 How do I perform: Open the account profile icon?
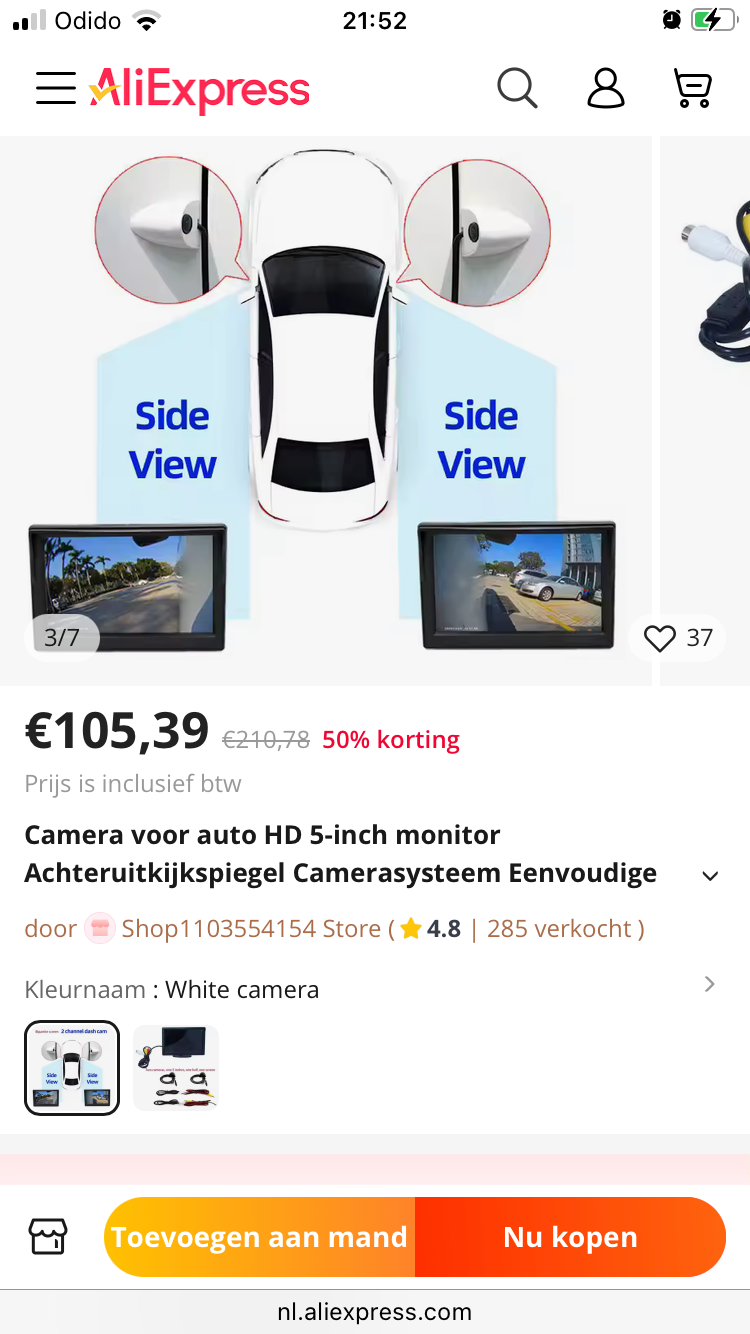tap(606, 89)
